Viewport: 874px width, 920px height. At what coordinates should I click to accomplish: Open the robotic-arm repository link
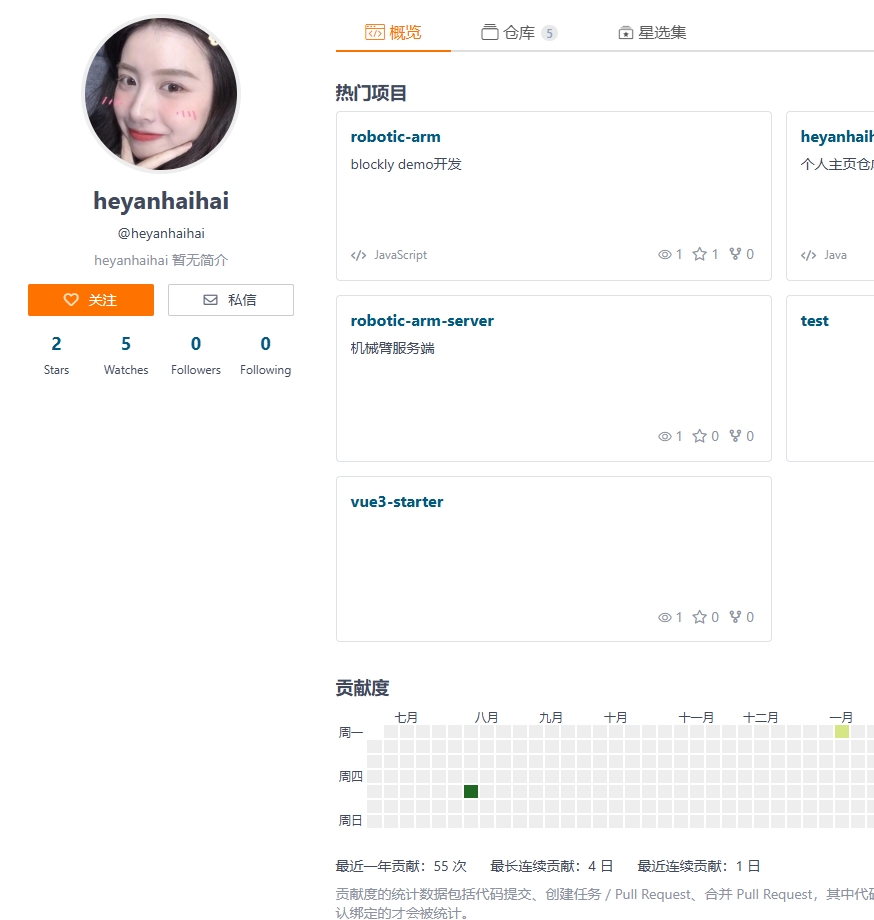coord(395,137)
